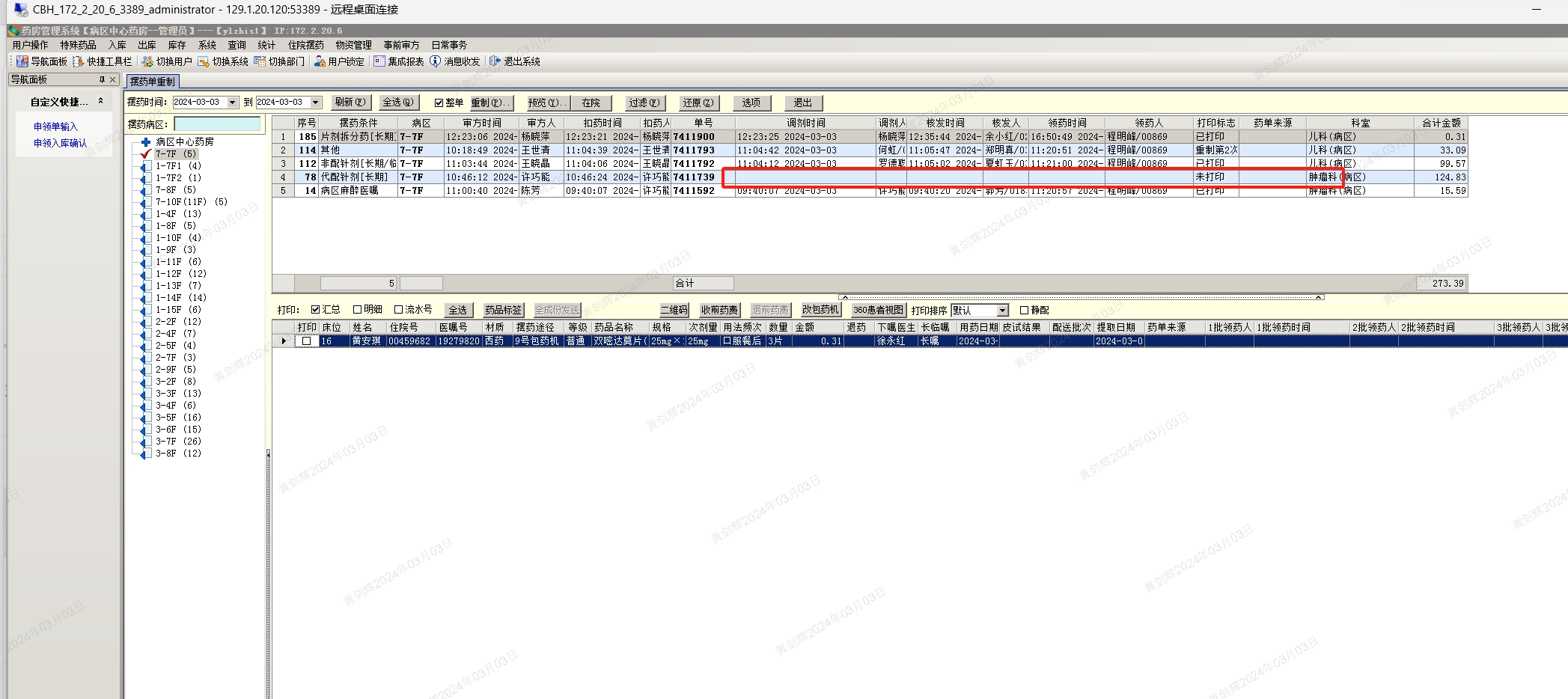Click the 摆药病区 input field
The width and height of the screenshot is (1568, 699).
coord(217,123)
